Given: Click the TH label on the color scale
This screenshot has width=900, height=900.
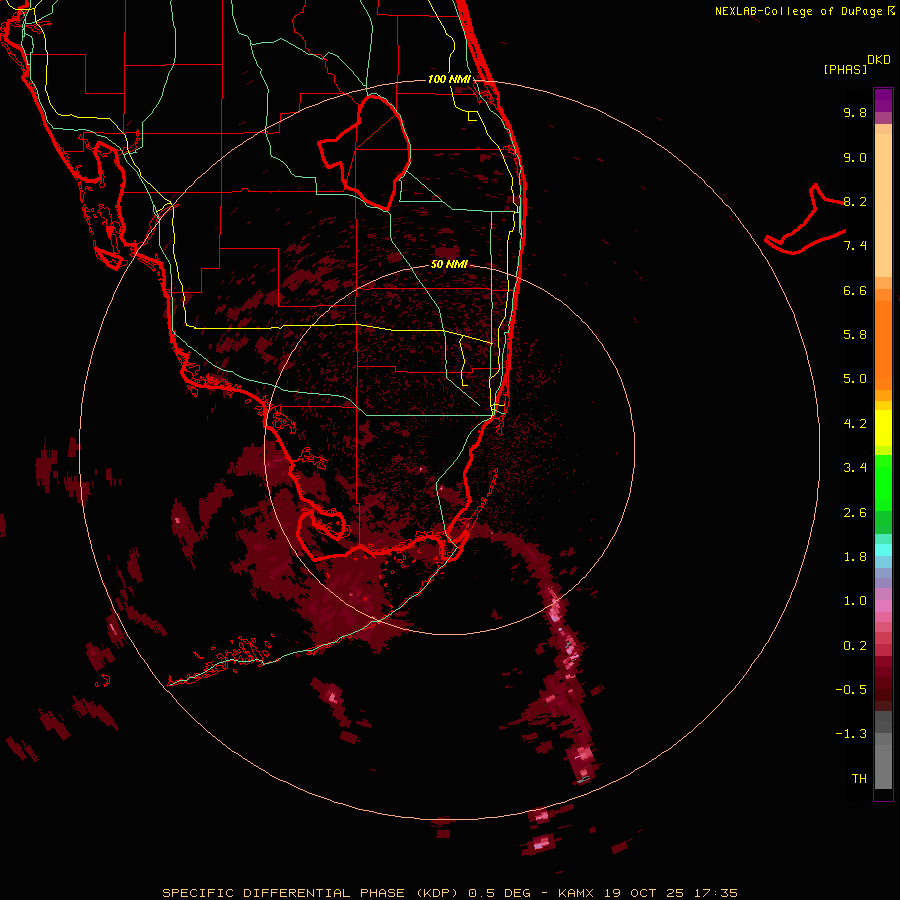Looking at the screenshot, I should coord(859,779).
